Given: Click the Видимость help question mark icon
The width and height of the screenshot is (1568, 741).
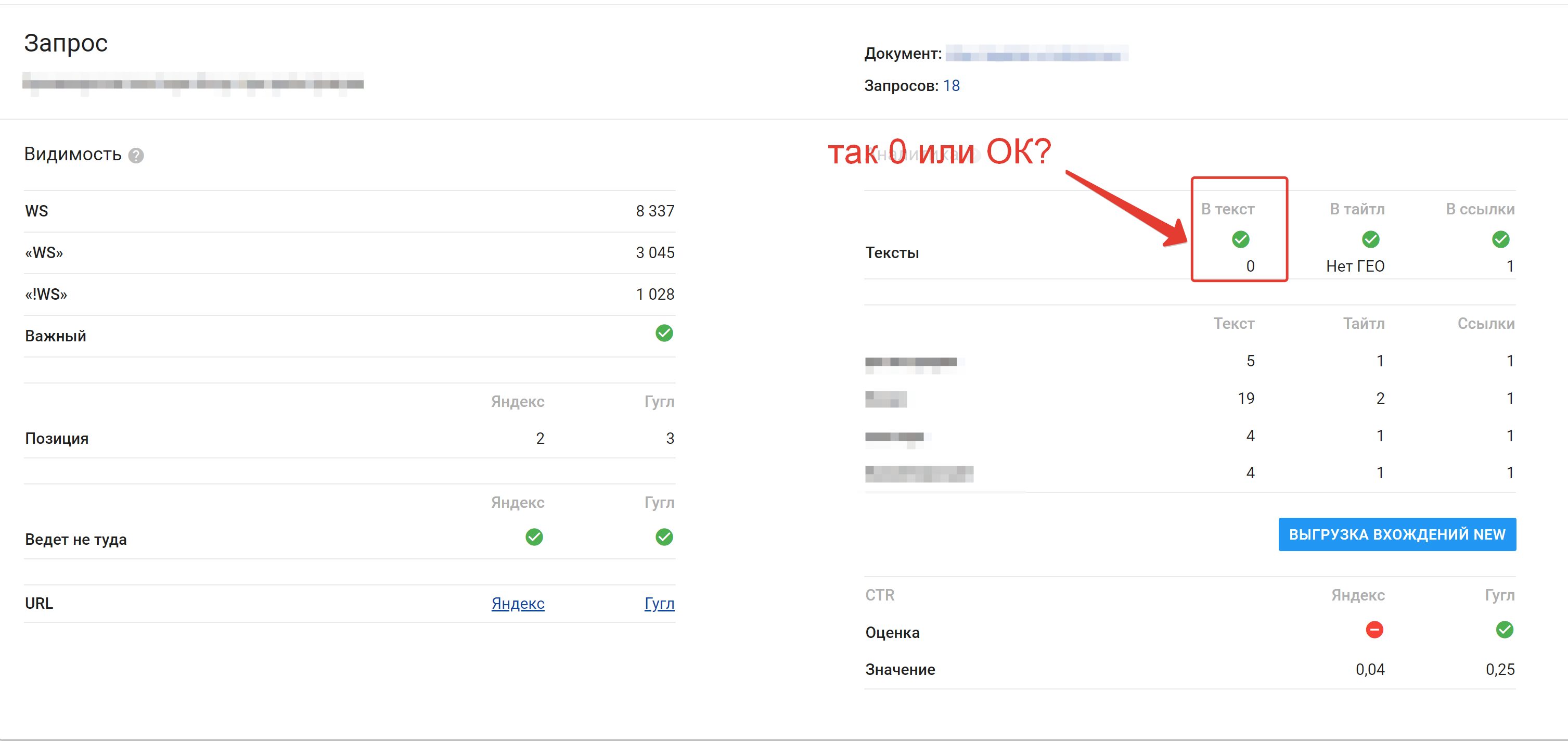Looking at the screenshot, I should [136, 156].
